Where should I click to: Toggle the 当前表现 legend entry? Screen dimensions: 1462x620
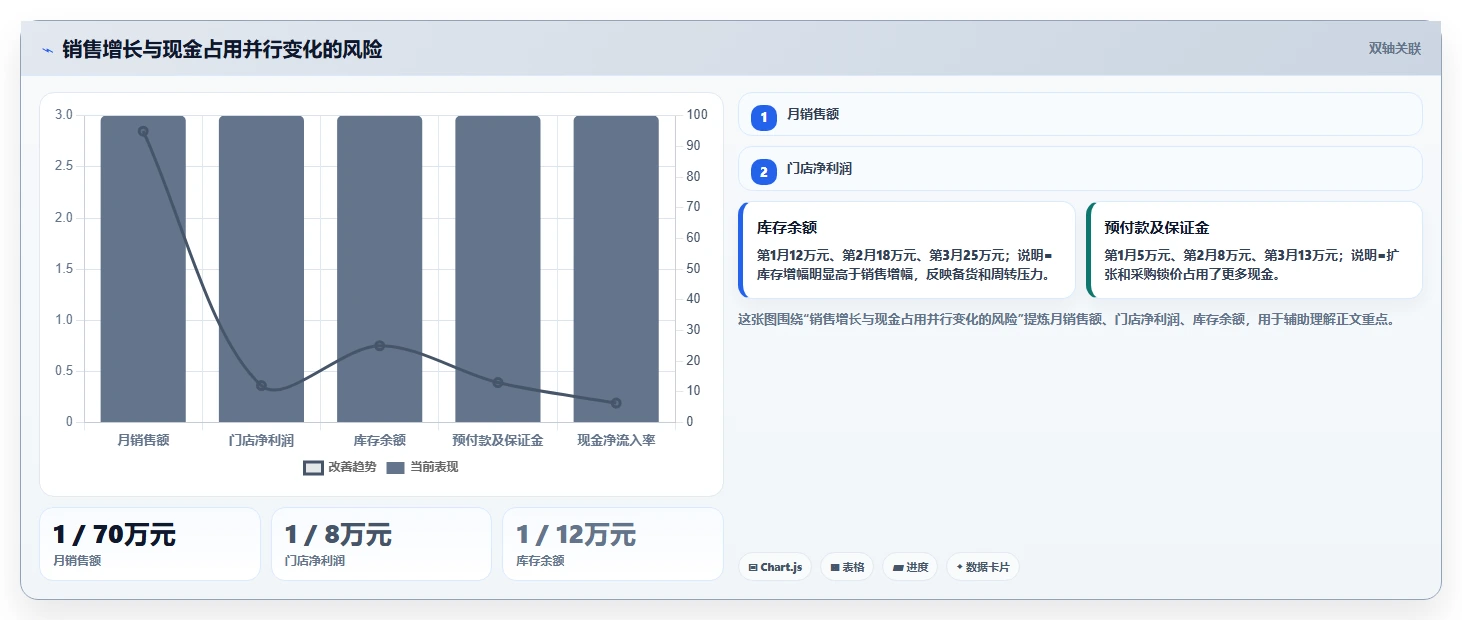click(422, 467)
